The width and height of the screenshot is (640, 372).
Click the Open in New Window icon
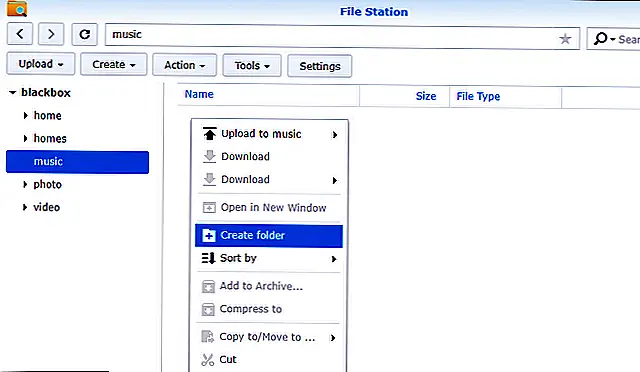pos(209,207)
